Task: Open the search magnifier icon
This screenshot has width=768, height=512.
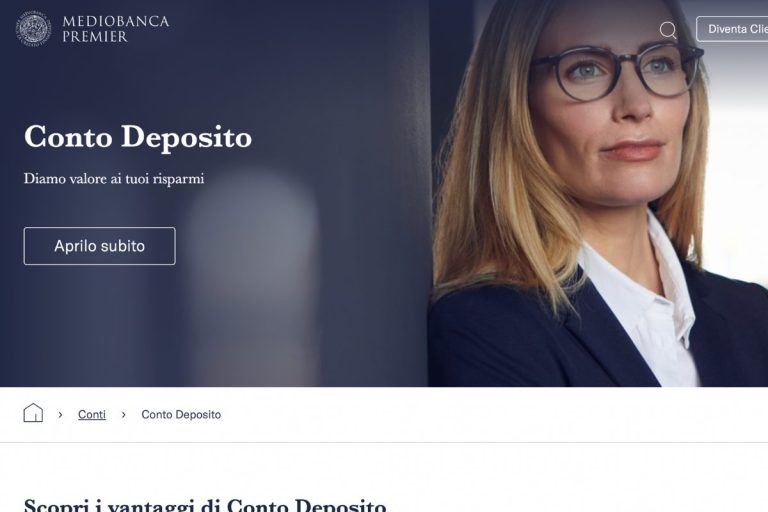Action: click(x=668, y=30)
